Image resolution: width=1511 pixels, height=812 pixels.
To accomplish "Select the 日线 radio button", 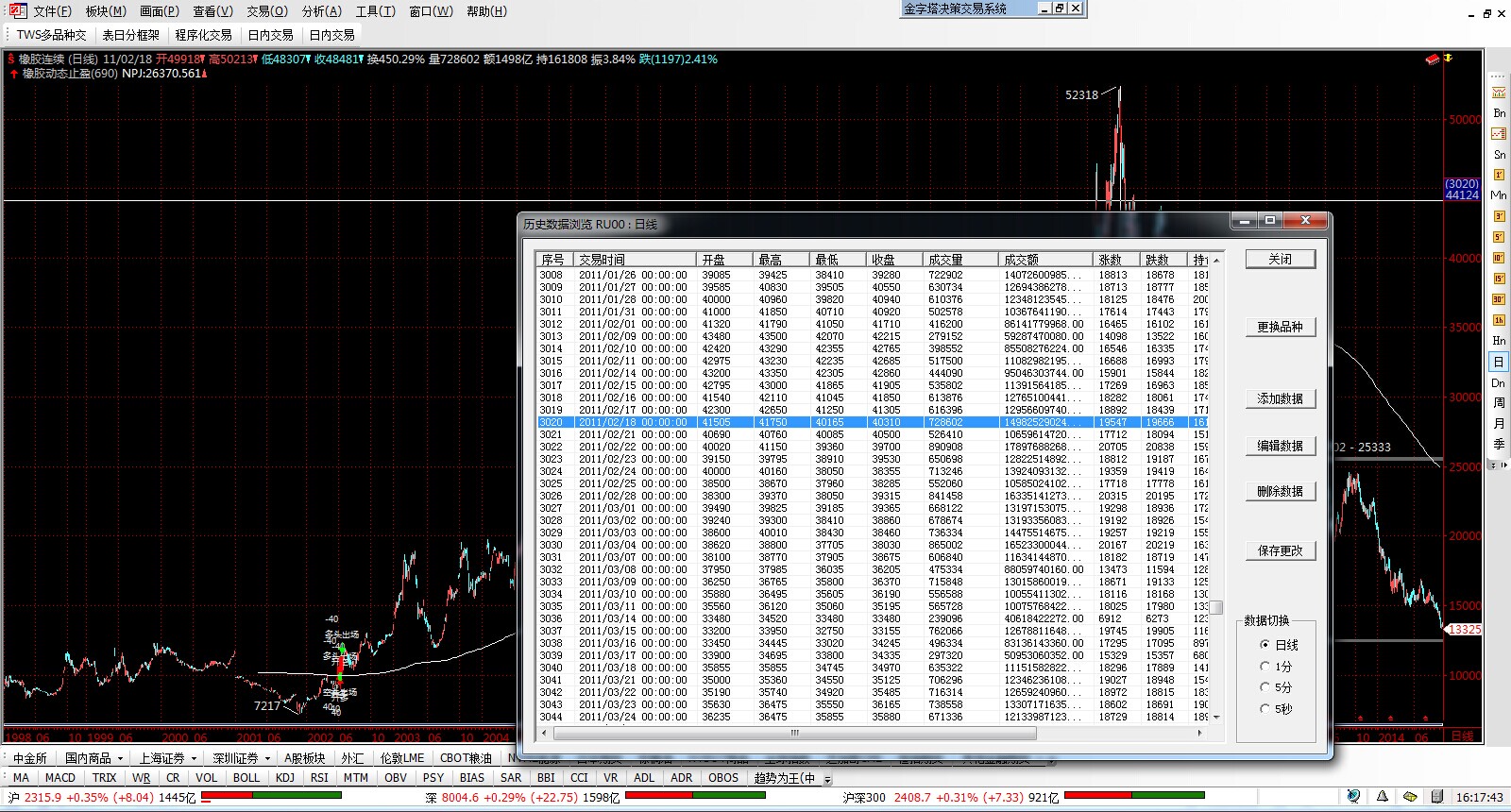I will pos(1265,645).
